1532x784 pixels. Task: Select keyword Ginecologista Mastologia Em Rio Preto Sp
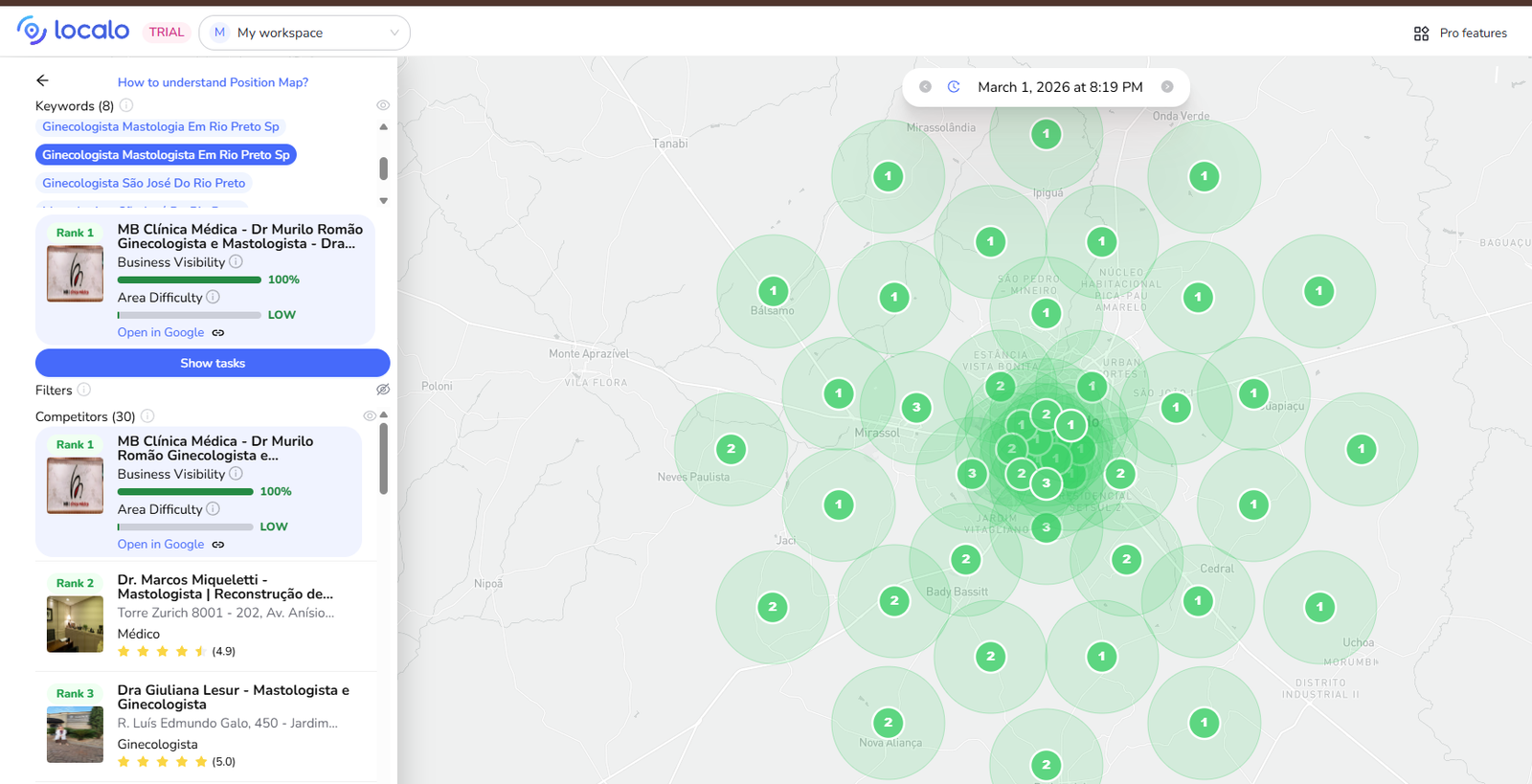pos(161,126)
